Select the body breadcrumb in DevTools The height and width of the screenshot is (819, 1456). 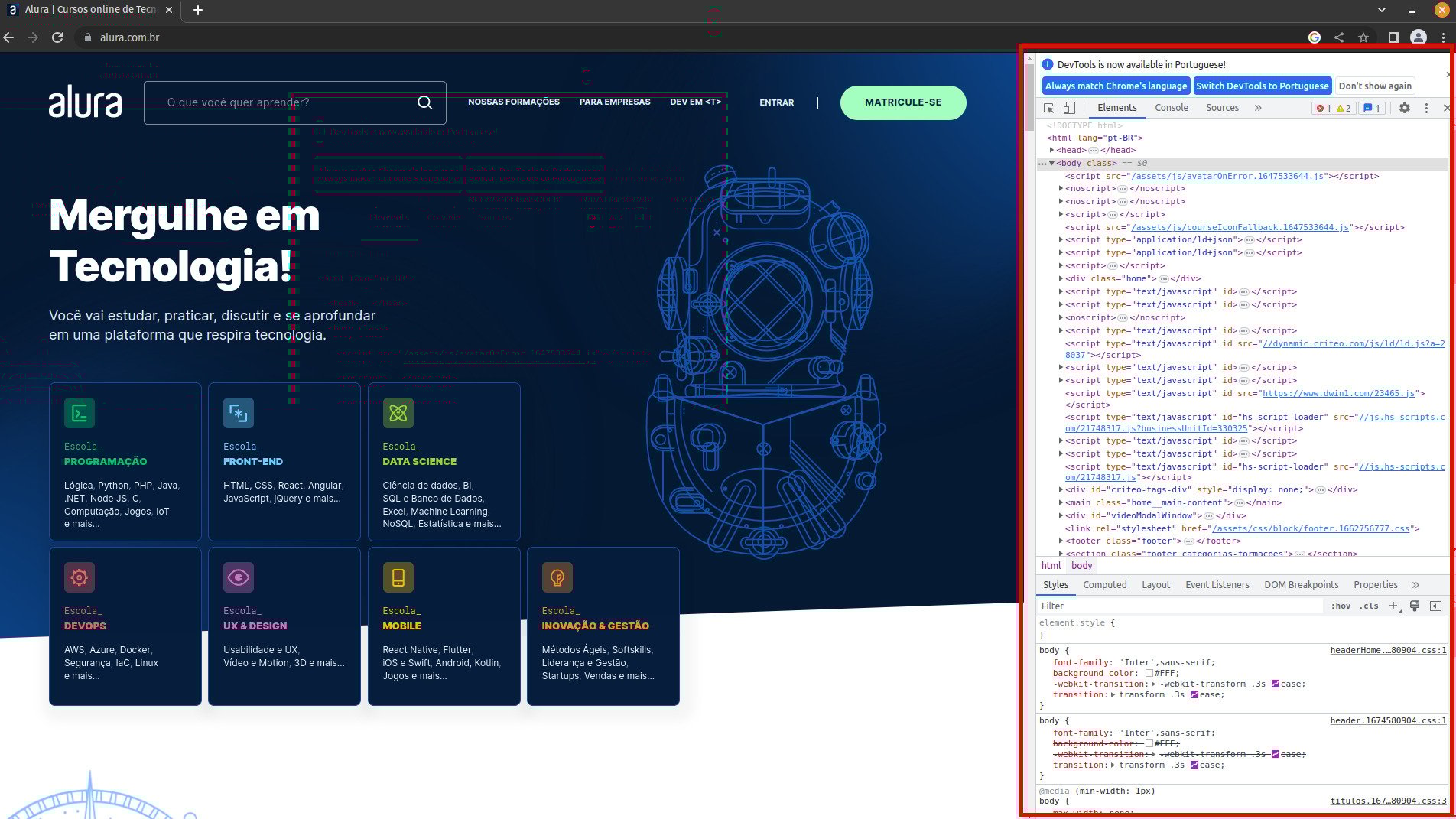(1081, 566)
